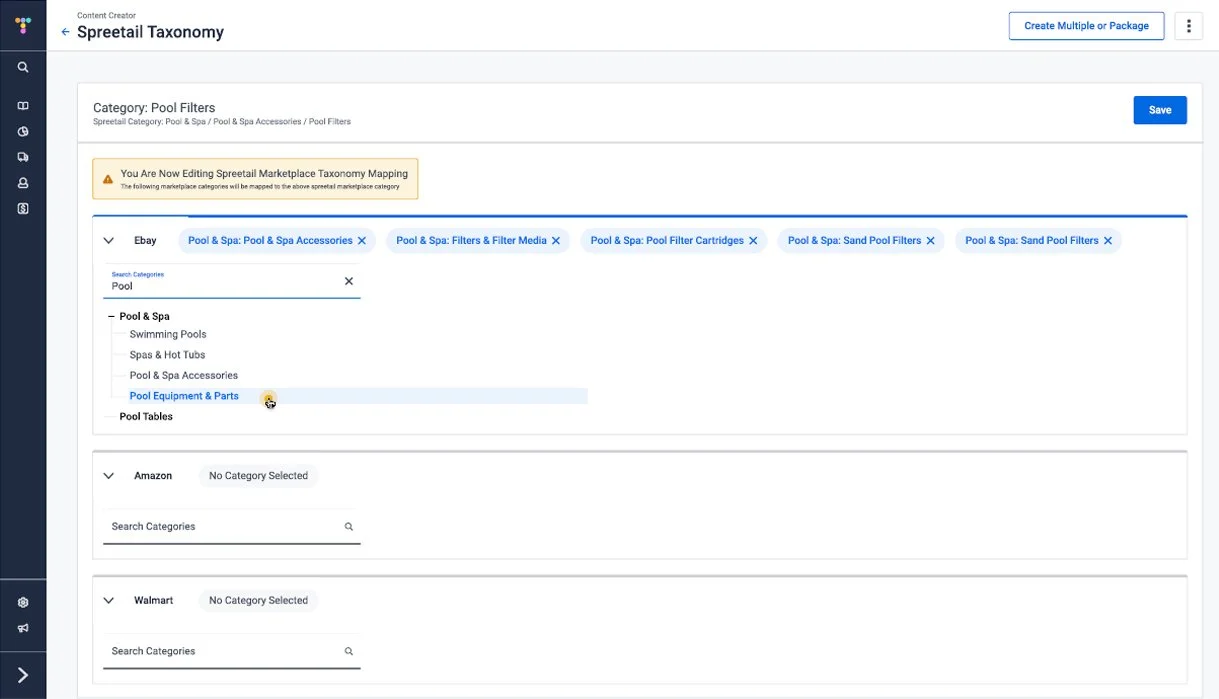The image size is (1219, 699).
Task: Remove the Pool Filter Cartridges chip
Action: [753, 241]
